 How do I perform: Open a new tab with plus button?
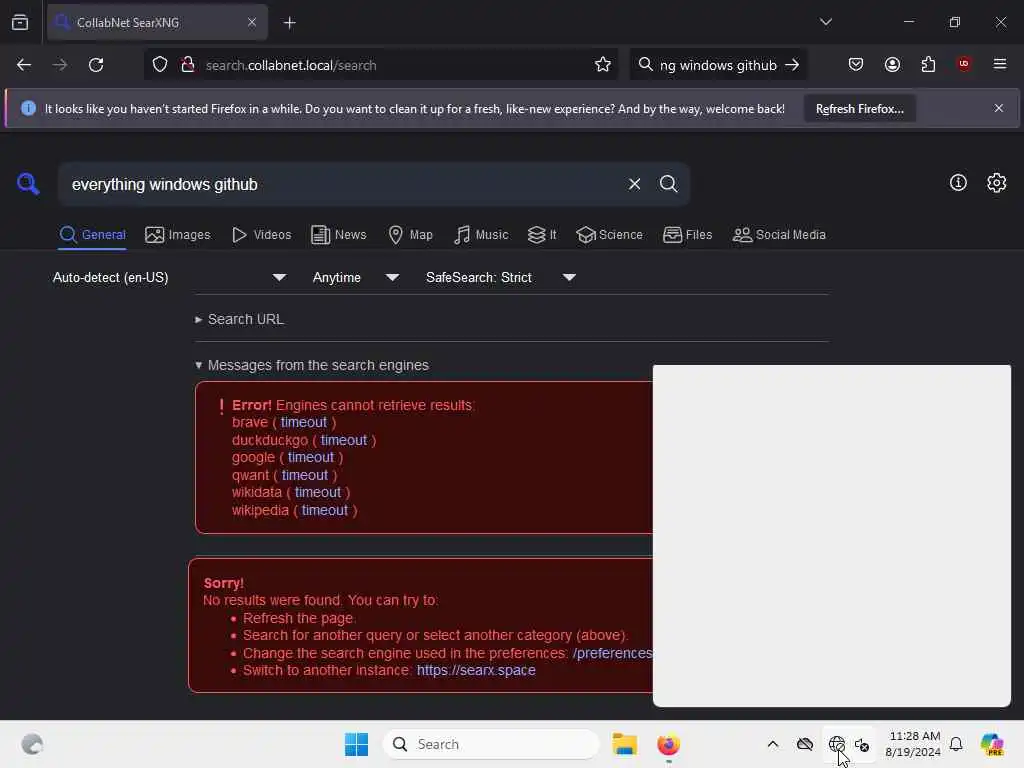point(289,23)
